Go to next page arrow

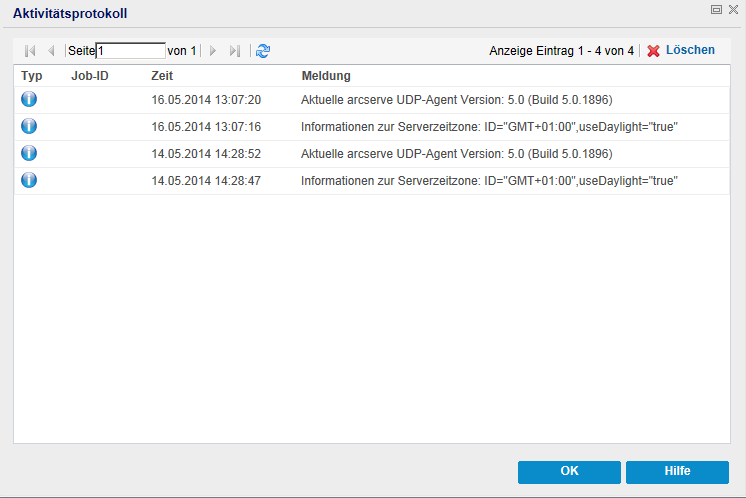click(x=212, y=51)
